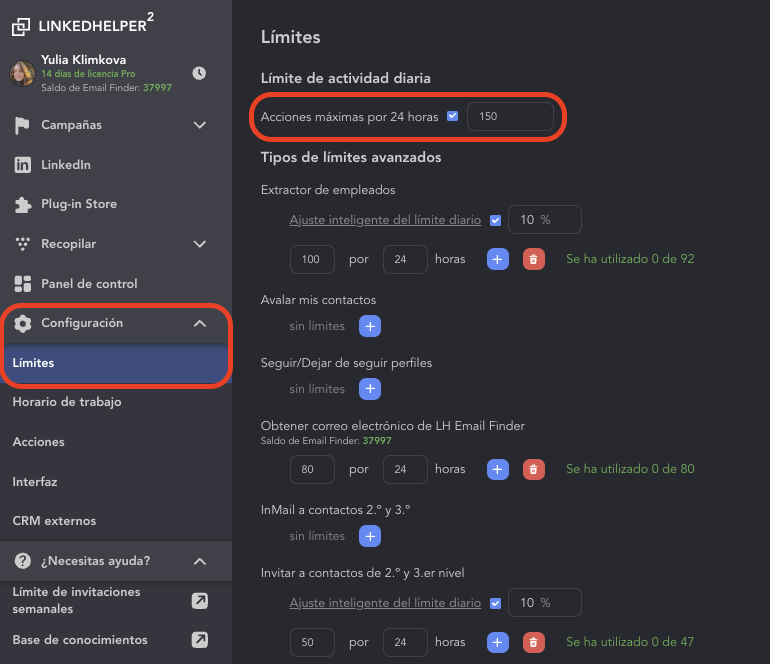Open Plug-in Store puzzle icon

click(x=22, y=204)
